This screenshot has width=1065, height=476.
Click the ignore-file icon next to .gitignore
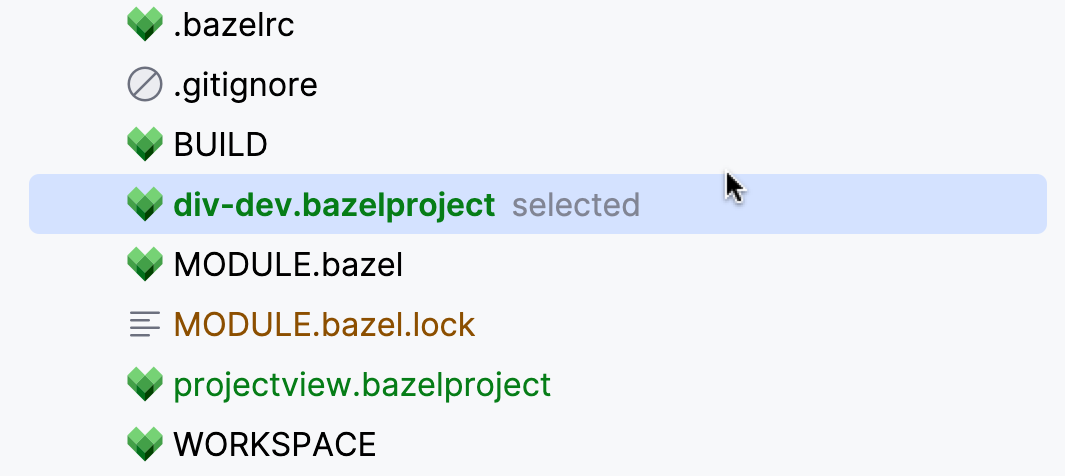tap(145, 85)
